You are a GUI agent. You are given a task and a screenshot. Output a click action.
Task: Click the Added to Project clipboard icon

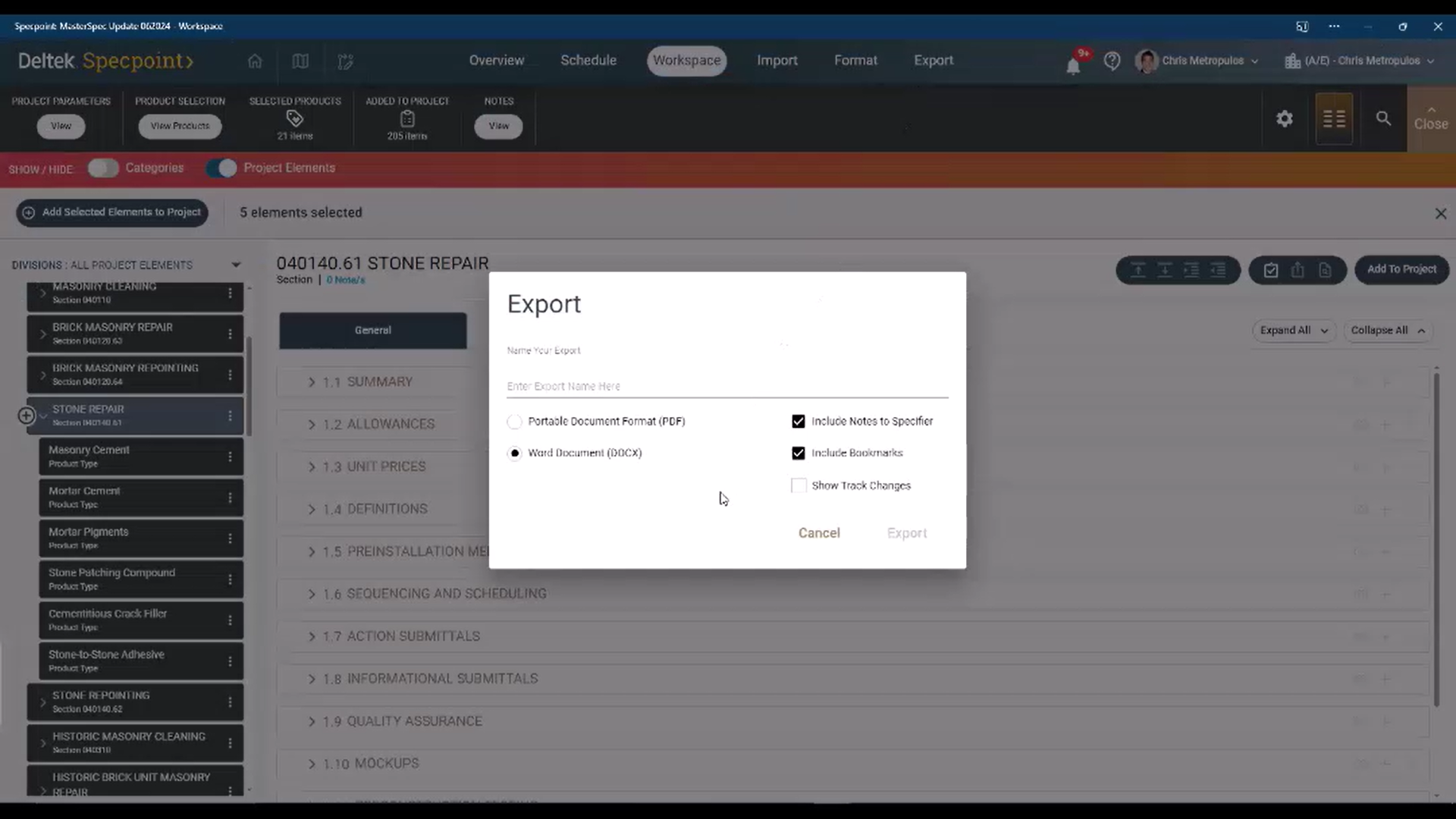coord(407,118)
